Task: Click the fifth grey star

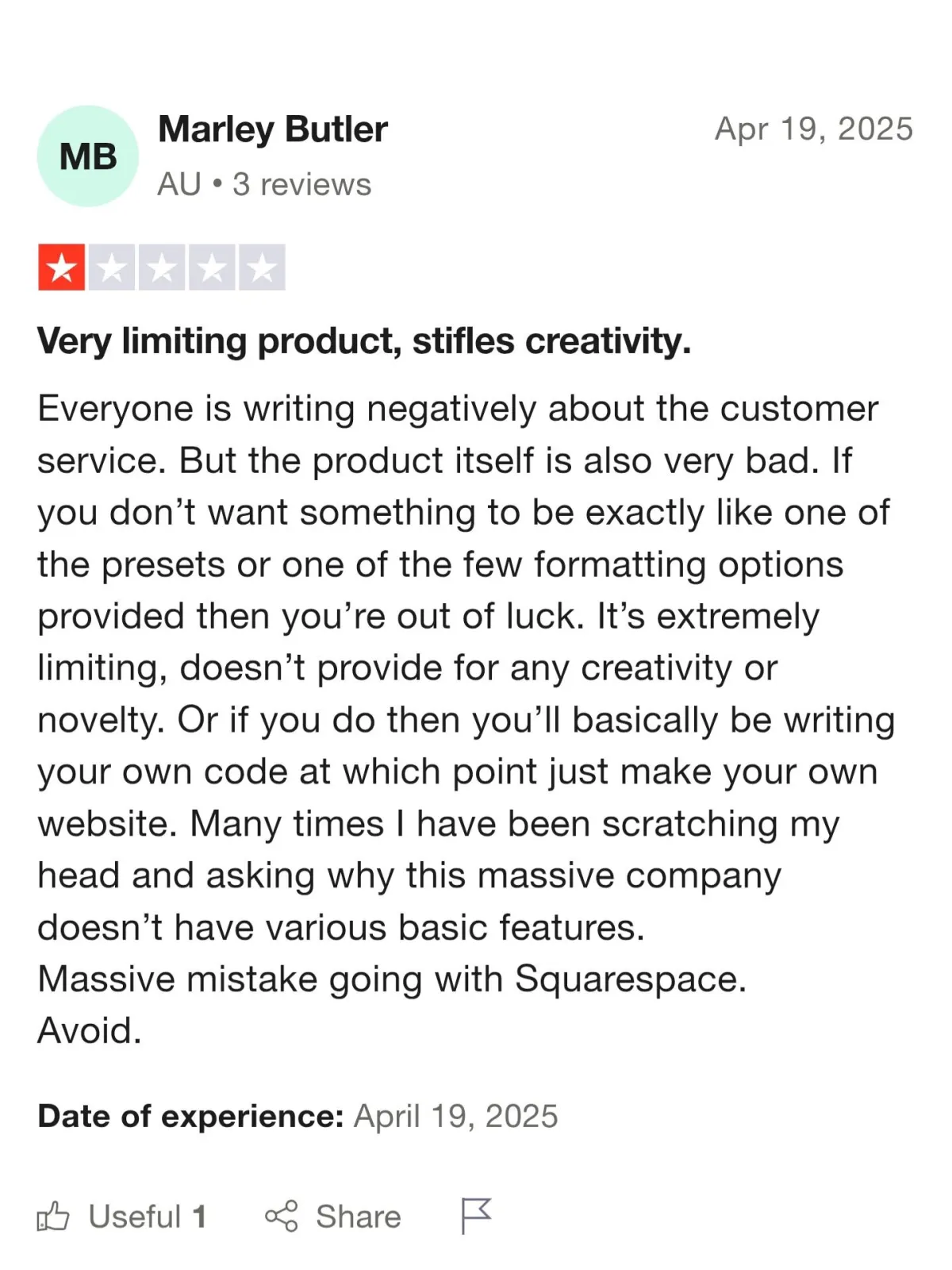Action: point(262,267)
